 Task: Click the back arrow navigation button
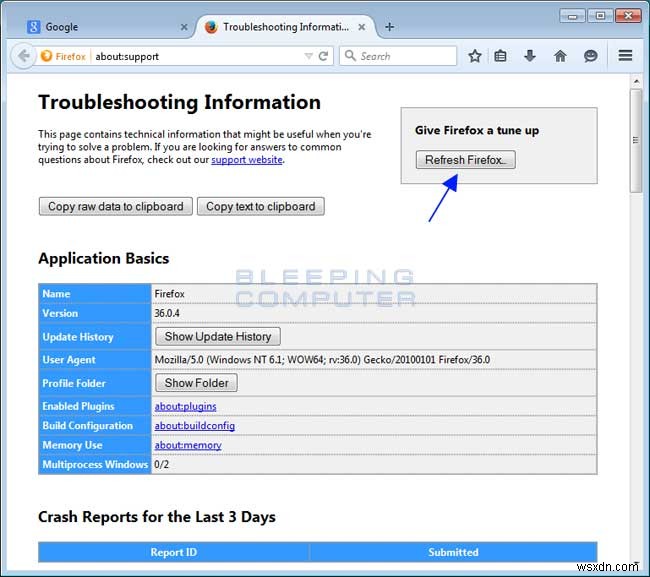(24, 56)
